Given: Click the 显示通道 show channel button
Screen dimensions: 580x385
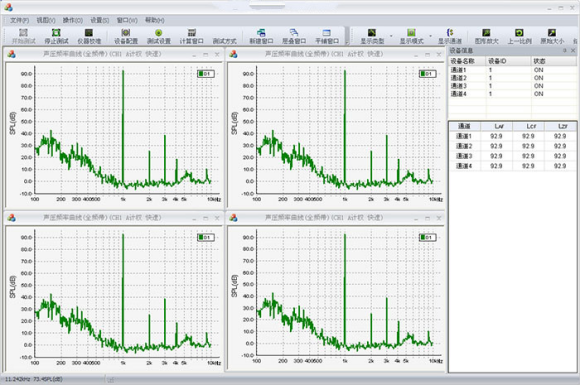Looking at the screenshot, I should pyautogui.click(x=450, y=36).
